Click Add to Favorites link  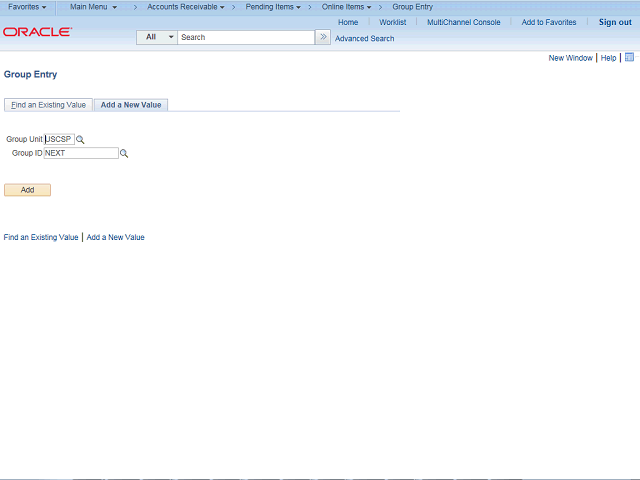[x=549, y=22]
